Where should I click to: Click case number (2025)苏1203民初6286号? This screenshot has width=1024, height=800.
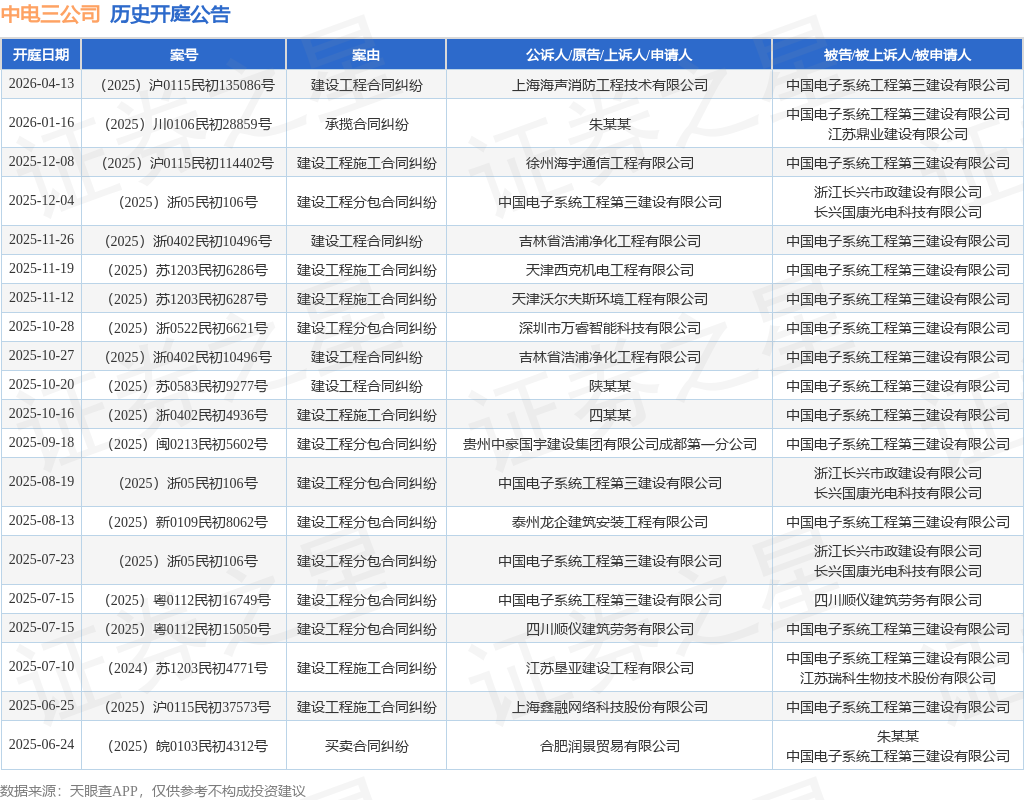[184, 270]
